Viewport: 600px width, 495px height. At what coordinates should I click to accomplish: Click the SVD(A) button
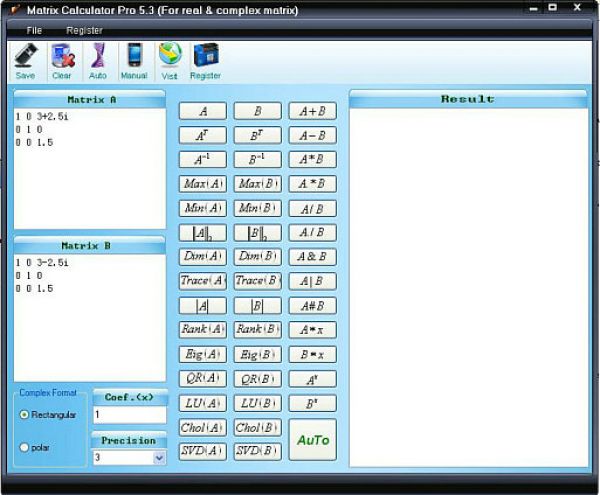(203, 451)
